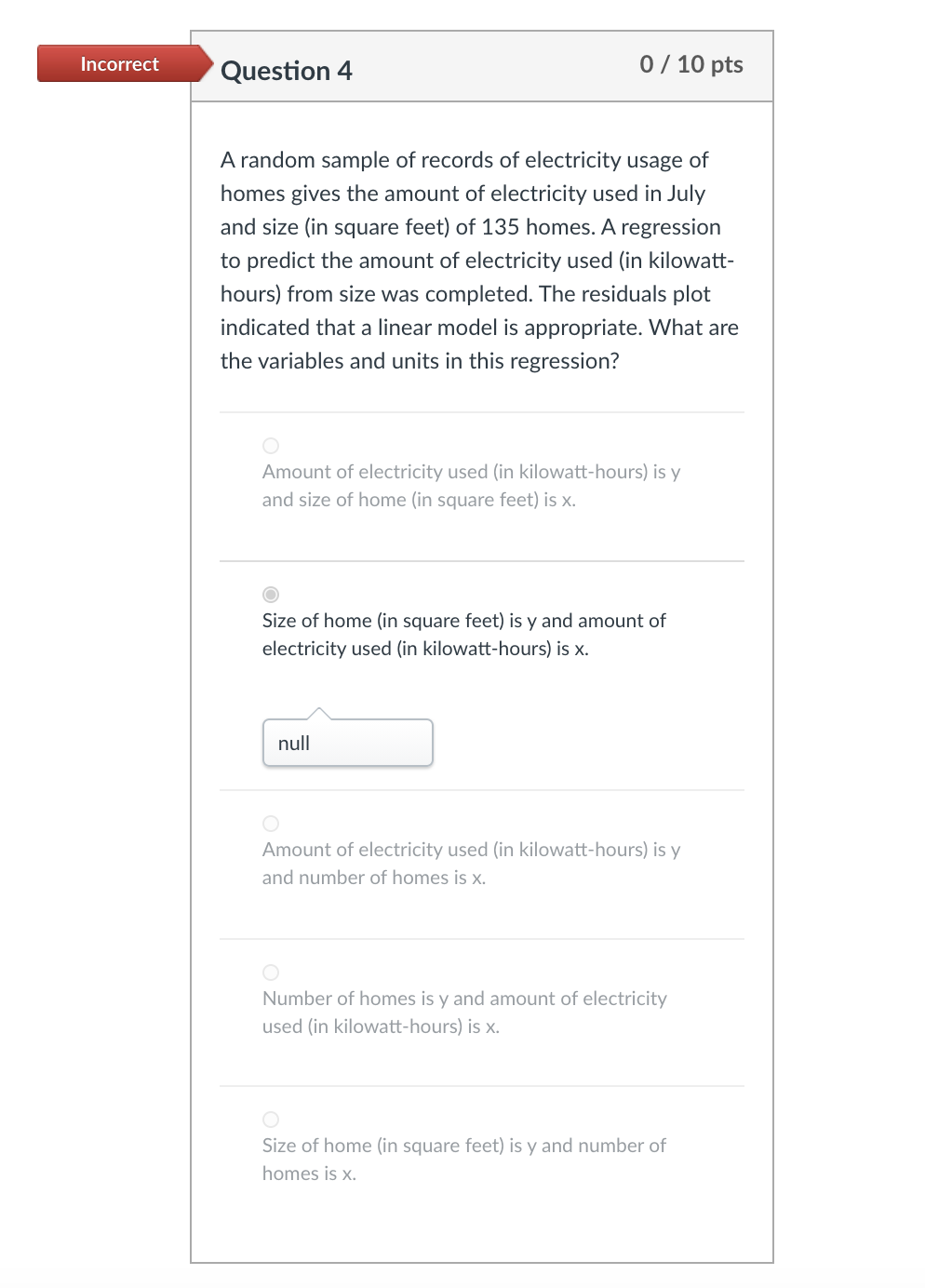Viewport: 925px width, 1288px height.
Task: Click the Question 4 heading
Action: [287, 71]
